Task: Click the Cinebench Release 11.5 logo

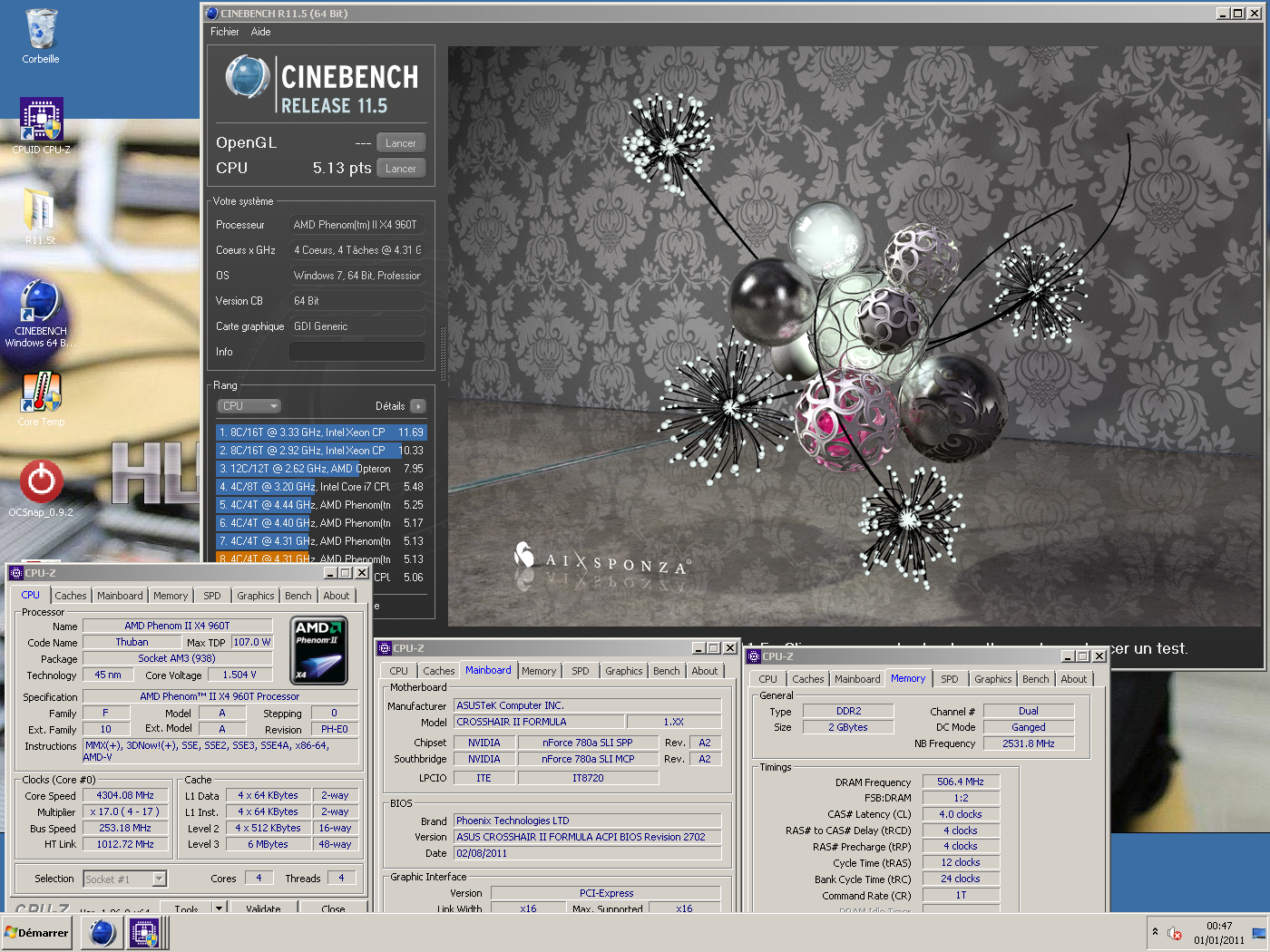Action: 321,84
